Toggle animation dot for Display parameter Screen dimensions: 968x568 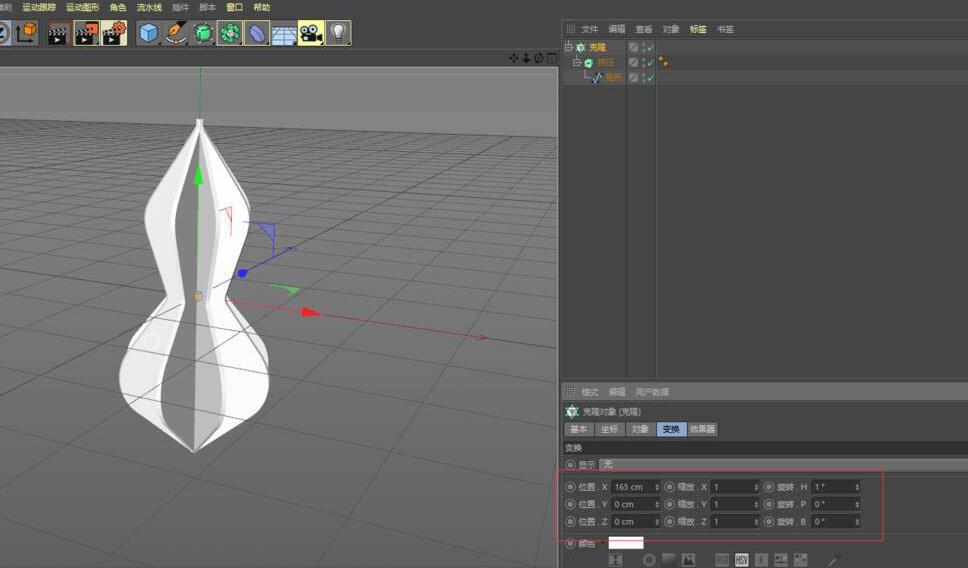(x=570, y=464)
